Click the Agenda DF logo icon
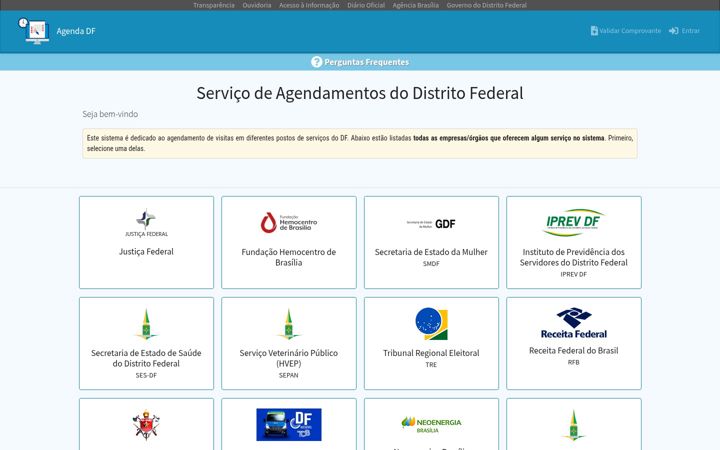 34,31
